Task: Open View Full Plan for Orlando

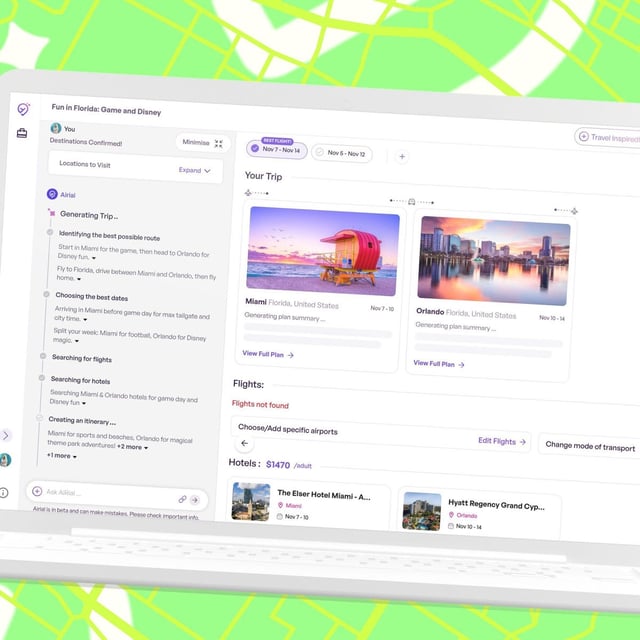Action: point(439,364)
